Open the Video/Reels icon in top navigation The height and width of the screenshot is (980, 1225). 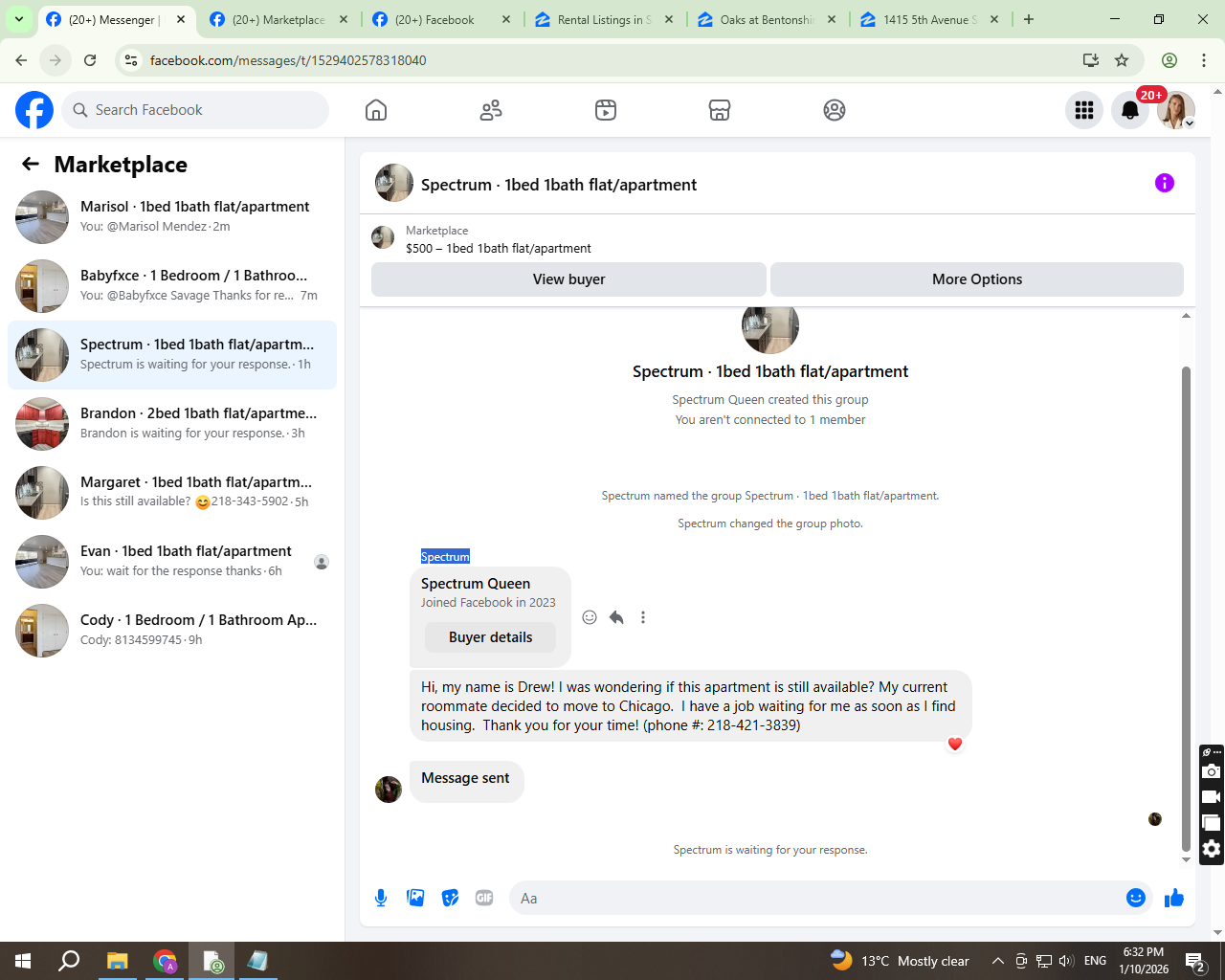click(x=606, y=110)
